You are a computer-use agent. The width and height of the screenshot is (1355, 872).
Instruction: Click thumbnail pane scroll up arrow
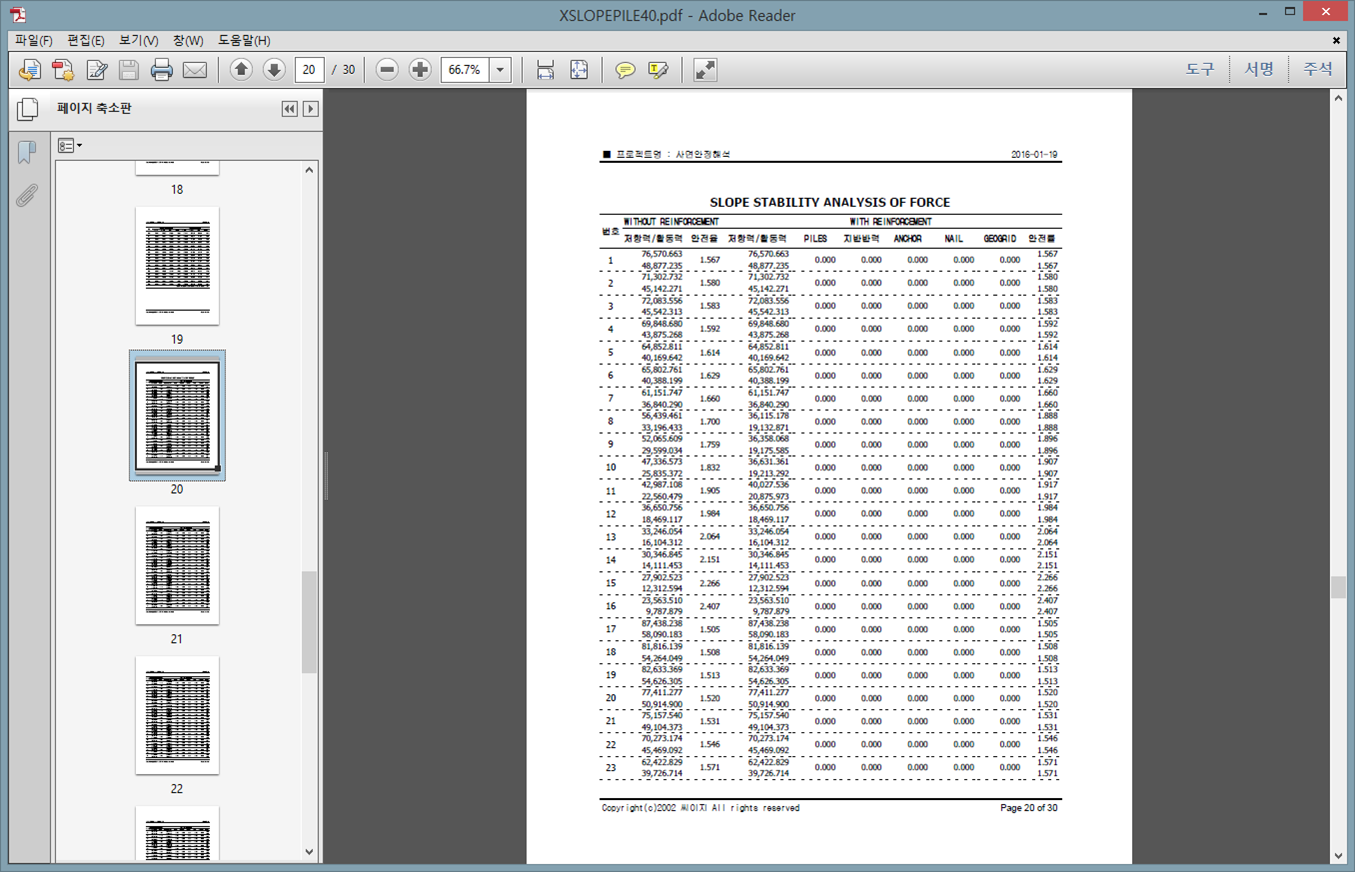(309, 170)
